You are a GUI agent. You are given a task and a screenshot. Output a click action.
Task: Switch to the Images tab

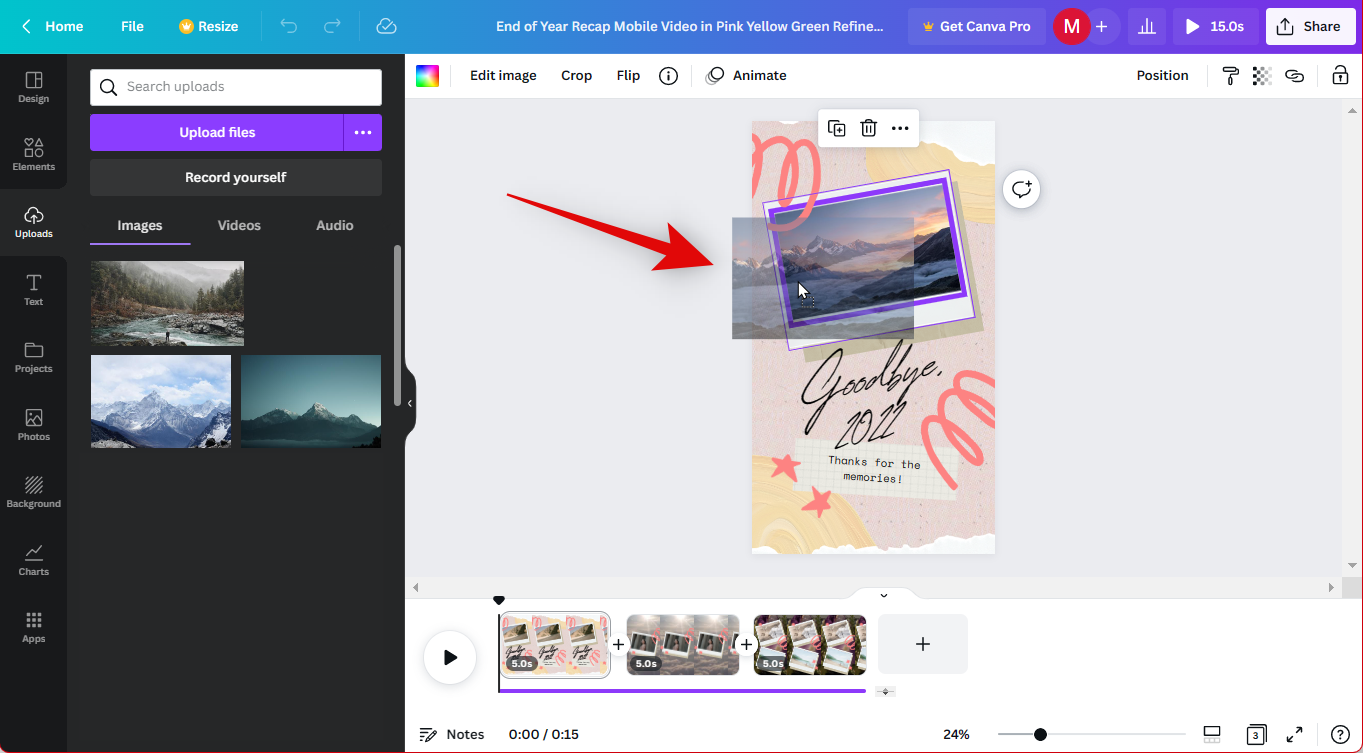(140, 225)
